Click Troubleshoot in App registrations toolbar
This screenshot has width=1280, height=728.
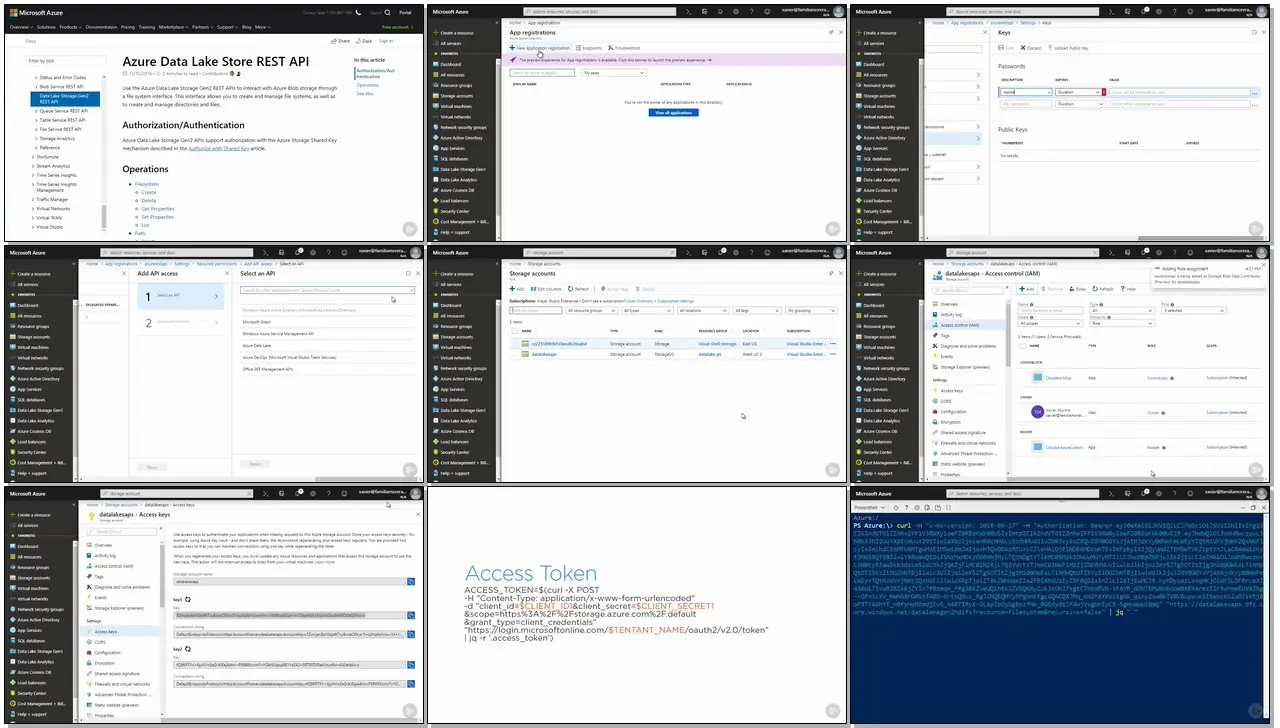624,48
